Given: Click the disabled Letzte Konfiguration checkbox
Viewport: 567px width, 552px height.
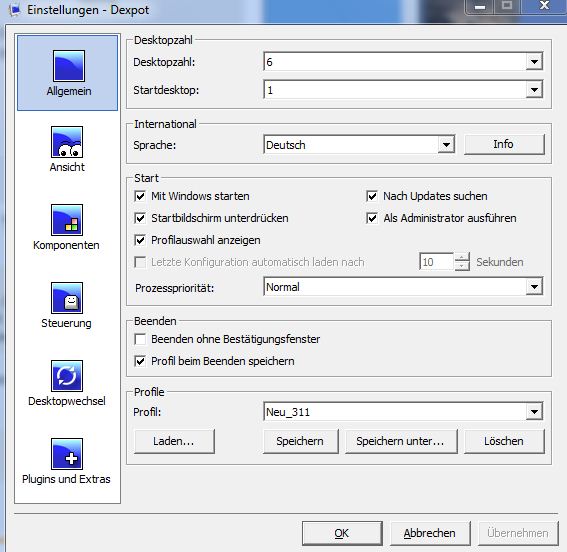Looking at the screenshot, I should tap(140, 262).
